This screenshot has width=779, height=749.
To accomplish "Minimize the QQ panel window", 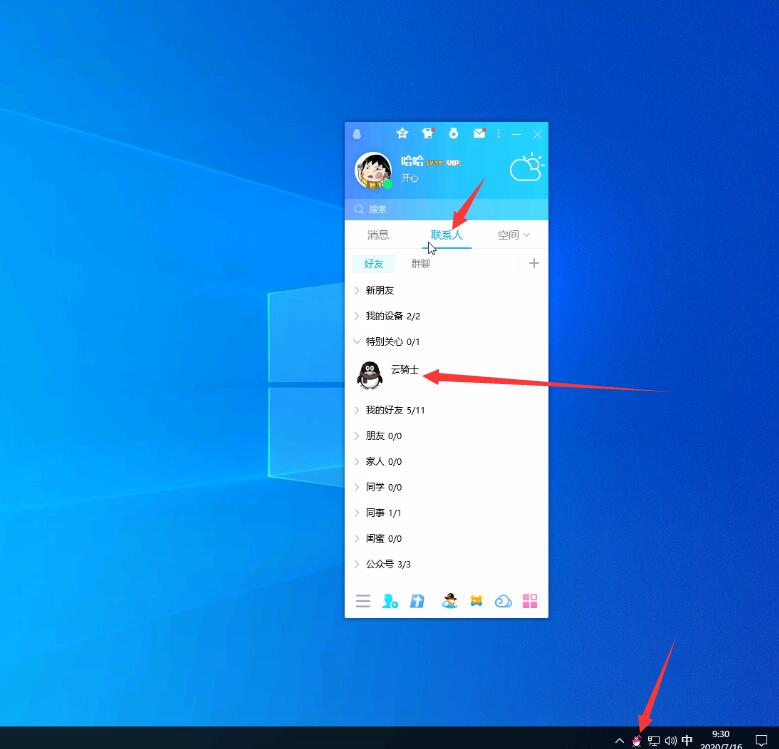I will (x=517, y=134).
